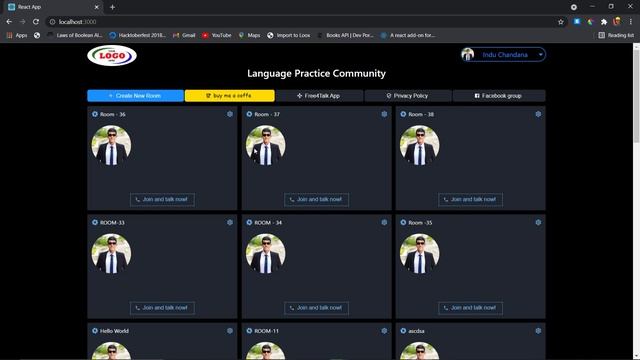Click the status icon beside ROOM-33 title
Viewport: 640px width, 360px height.
click(x=95, y=222)
